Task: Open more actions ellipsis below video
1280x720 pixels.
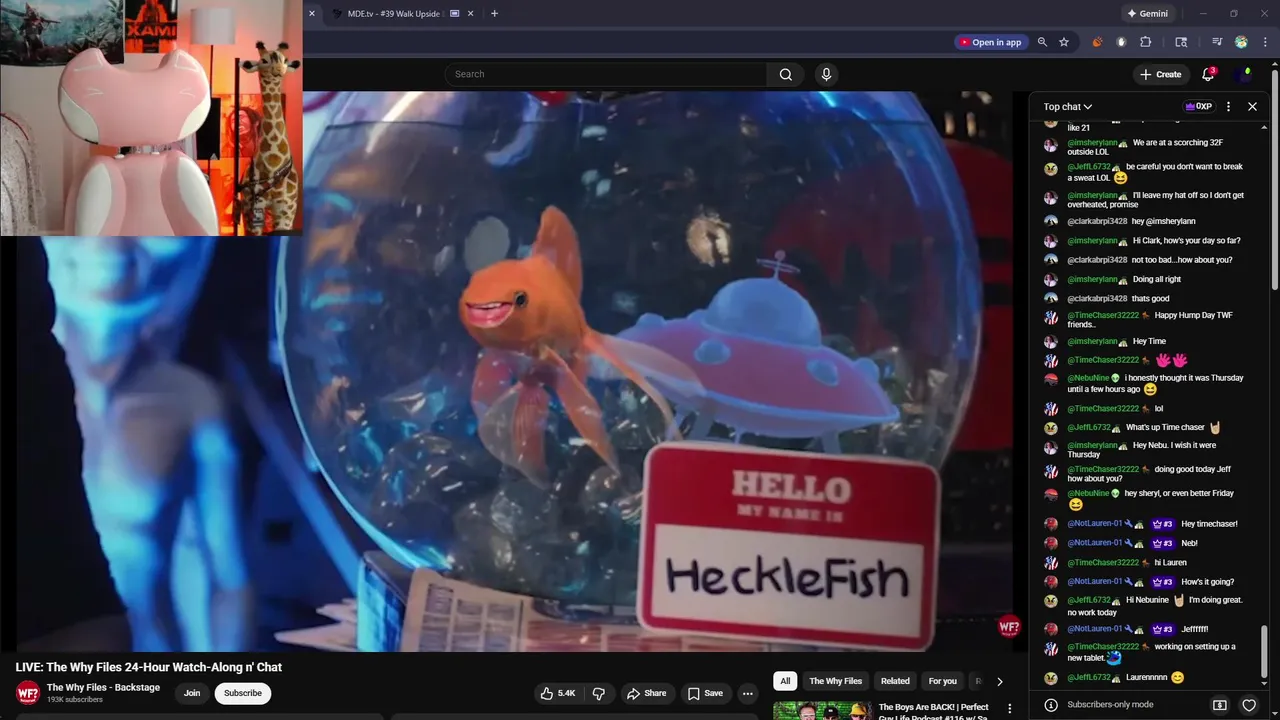Action: pyautogui.click(x=747, y=693)
